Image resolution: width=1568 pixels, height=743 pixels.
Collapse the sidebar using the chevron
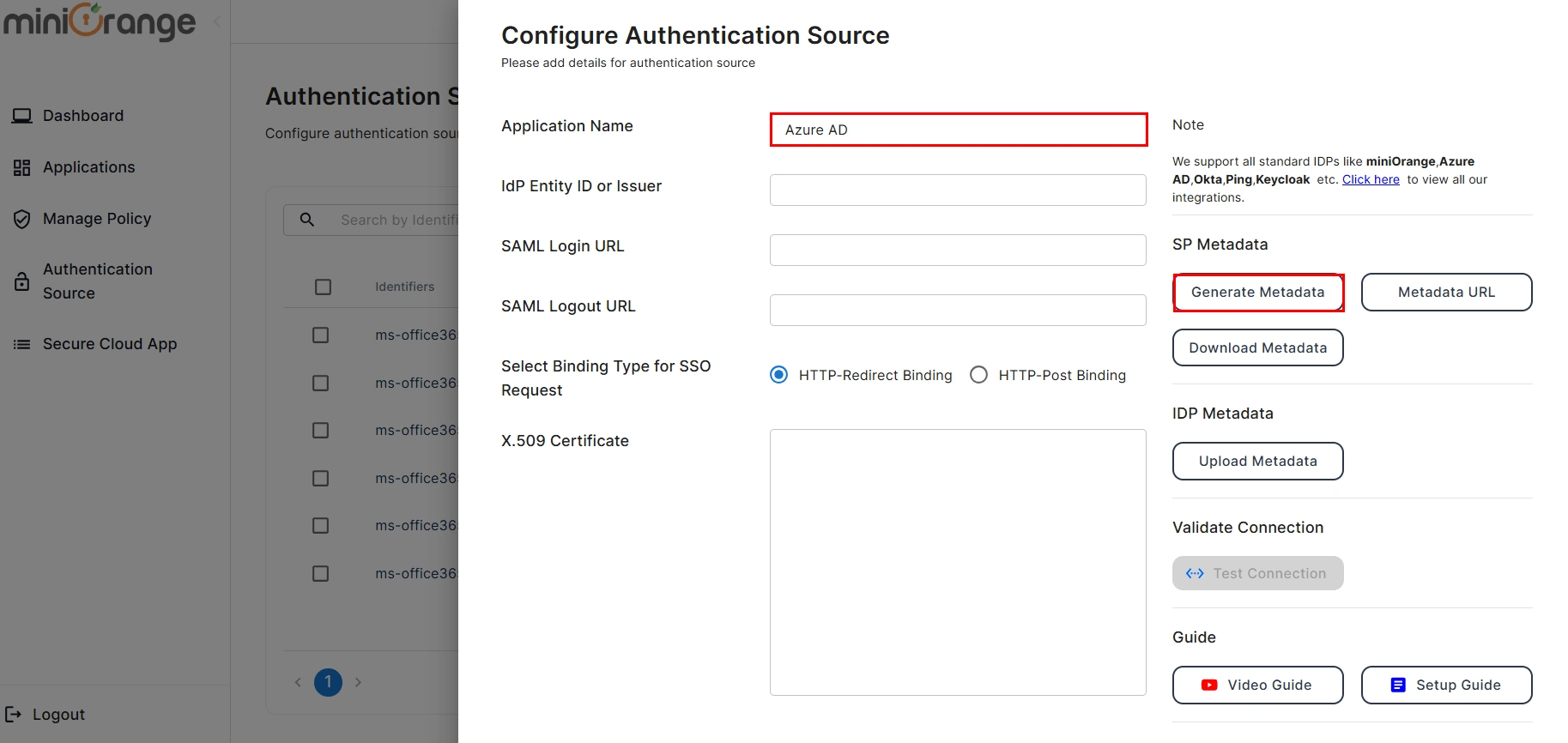pyautogui.click(x=216, y=21)
